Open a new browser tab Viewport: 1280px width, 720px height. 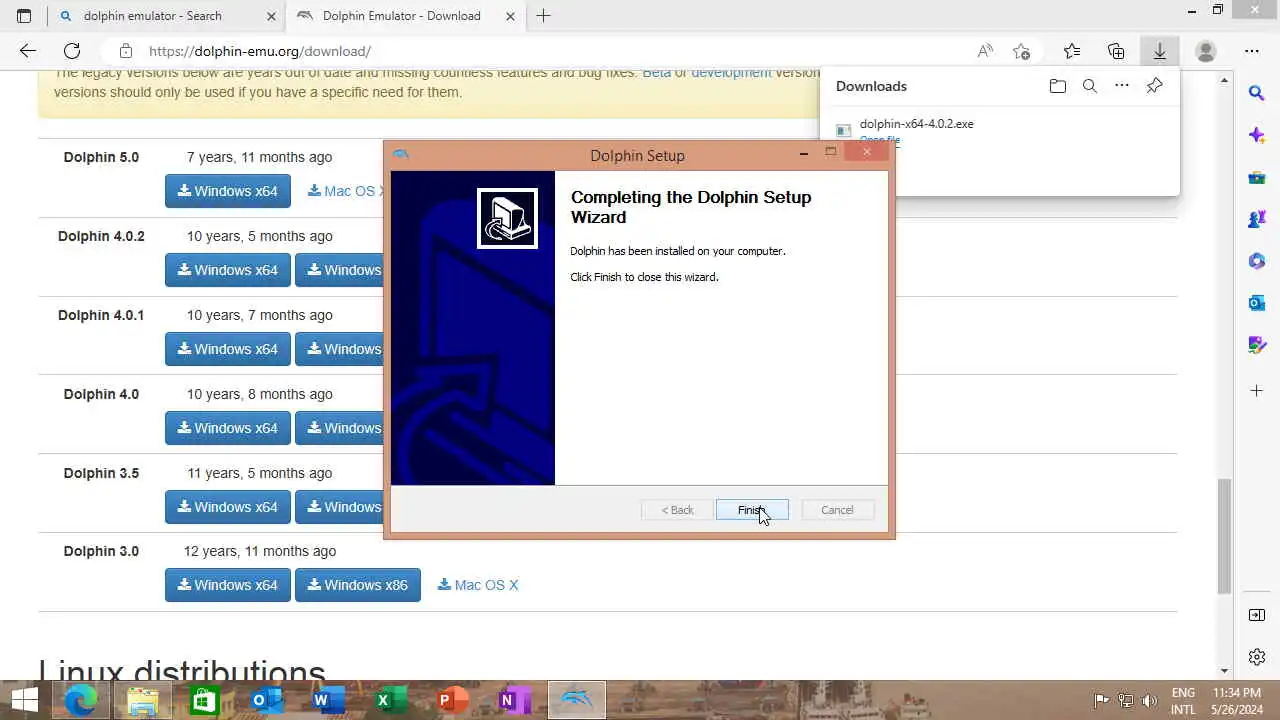(x=543, y=16)
